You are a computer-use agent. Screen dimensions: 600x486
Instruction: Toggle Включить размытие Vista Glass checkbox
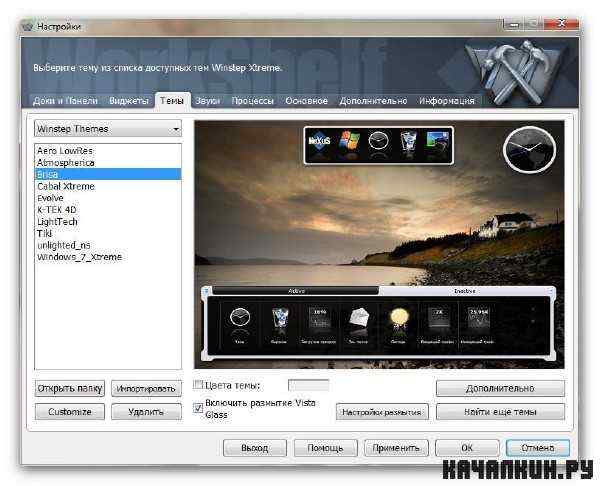coord(198,408)
